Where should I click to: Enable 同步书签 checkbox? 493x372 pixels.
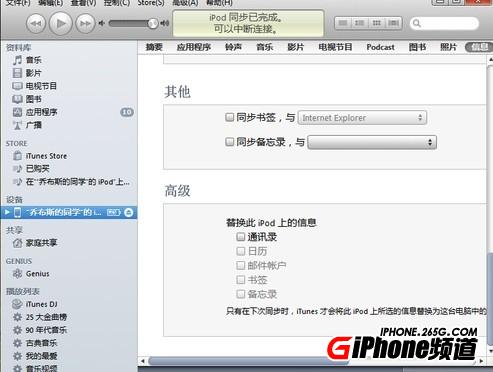click(x=229, y=117)
